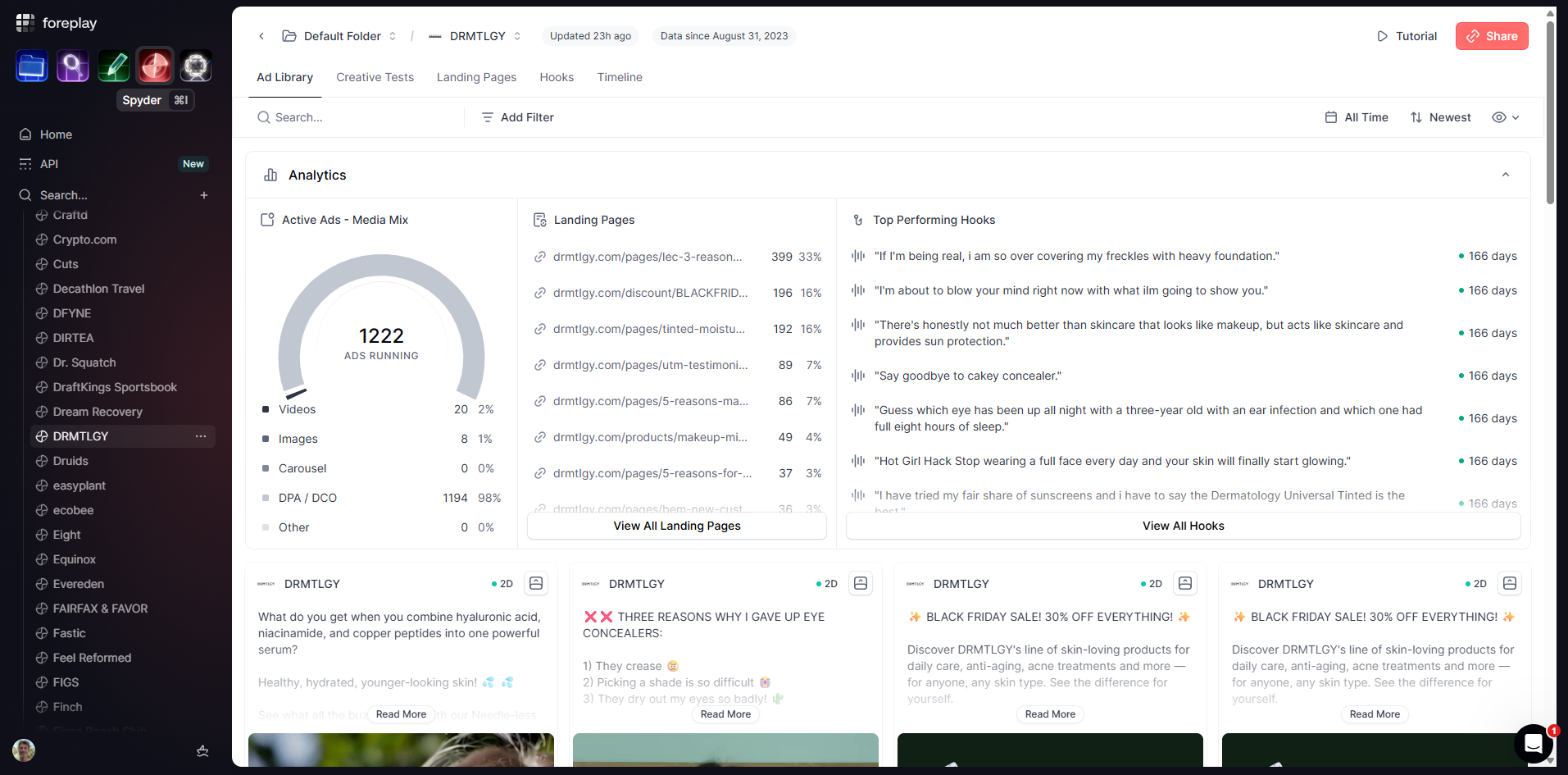Switch to the Landing Pages tab
Image resolution: width=1568 pixels, height=775 pixels.
[476, 77]
